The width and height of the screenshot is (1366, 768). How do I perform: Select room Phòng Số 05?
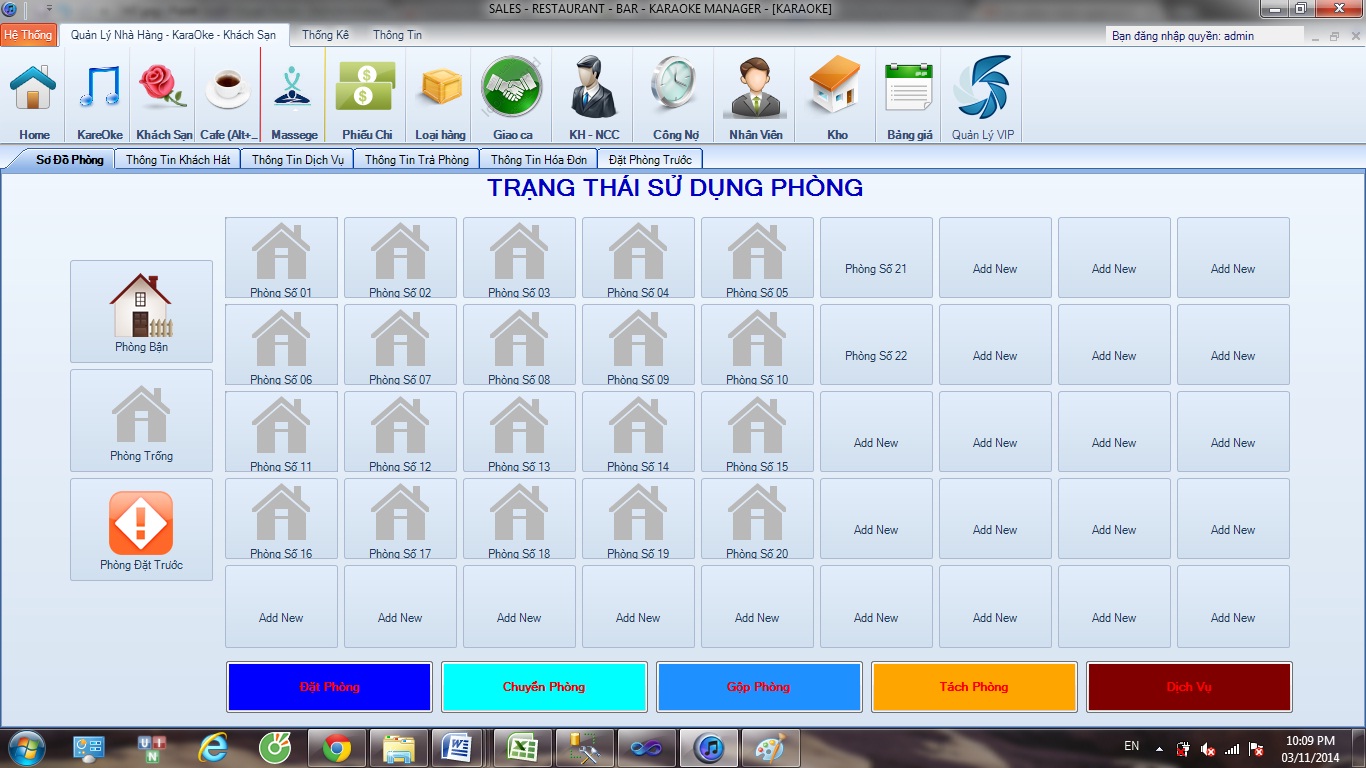coord(757,258)
